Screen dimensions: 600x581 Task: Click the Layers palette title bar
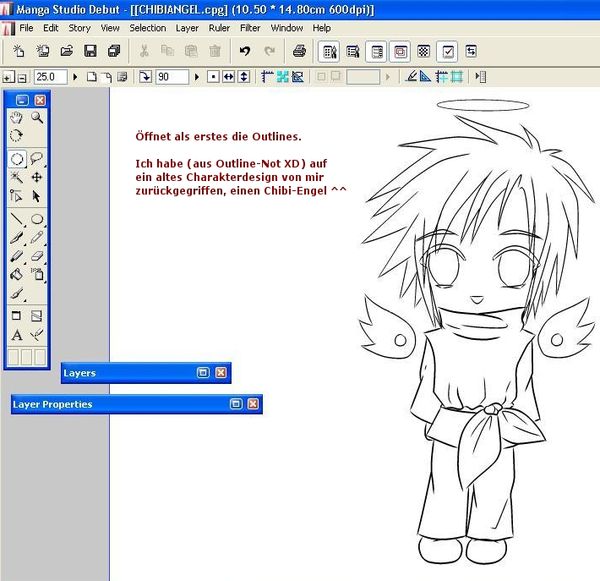[x=146, y=373]
